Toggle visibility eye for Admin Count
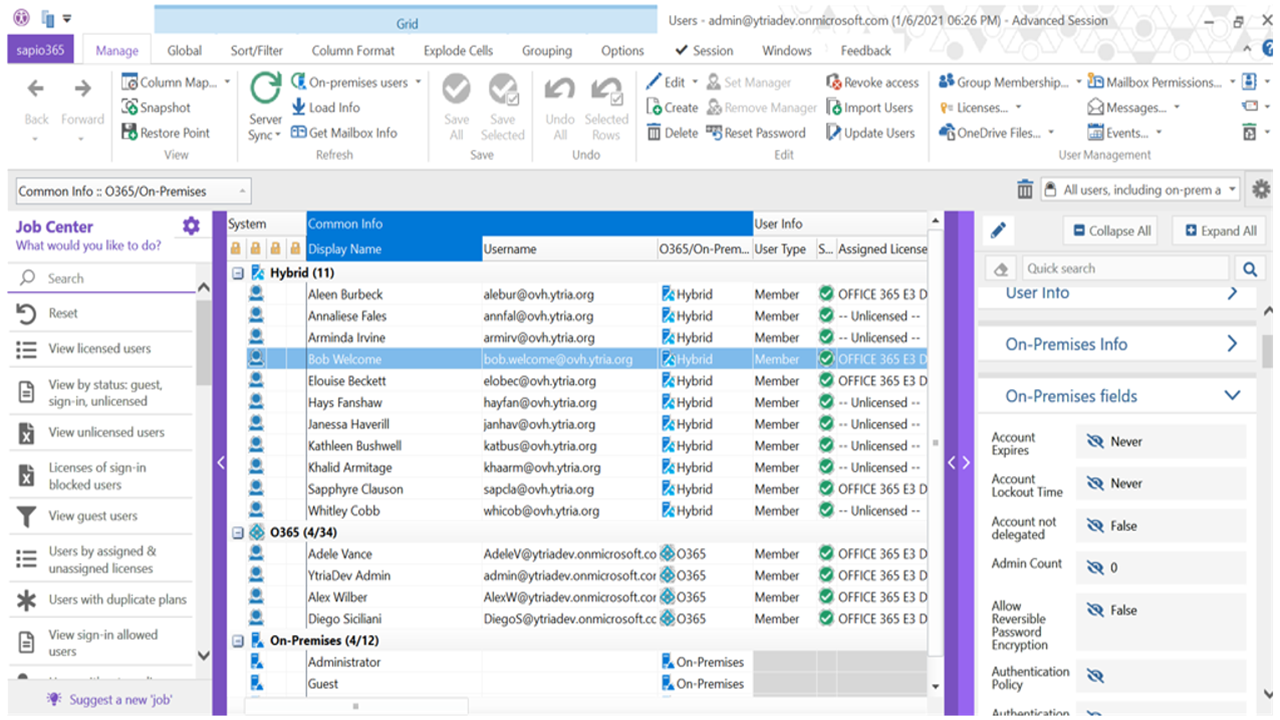Viewport: 1280px width, 720px height. coord(1095,568)
